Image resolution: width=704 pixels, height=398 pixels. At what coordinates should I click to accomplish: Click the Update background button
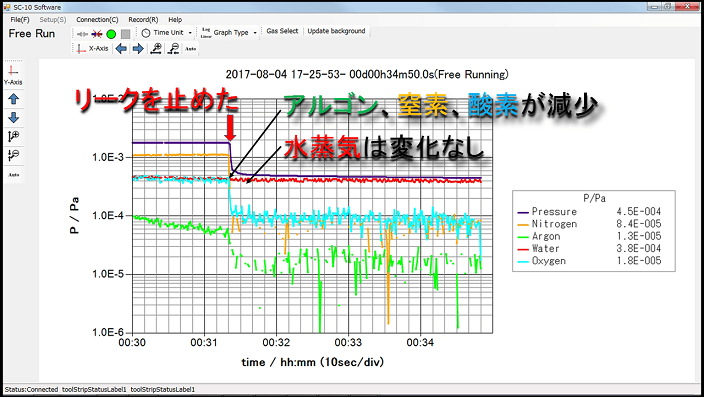click(x=336, y=31)
